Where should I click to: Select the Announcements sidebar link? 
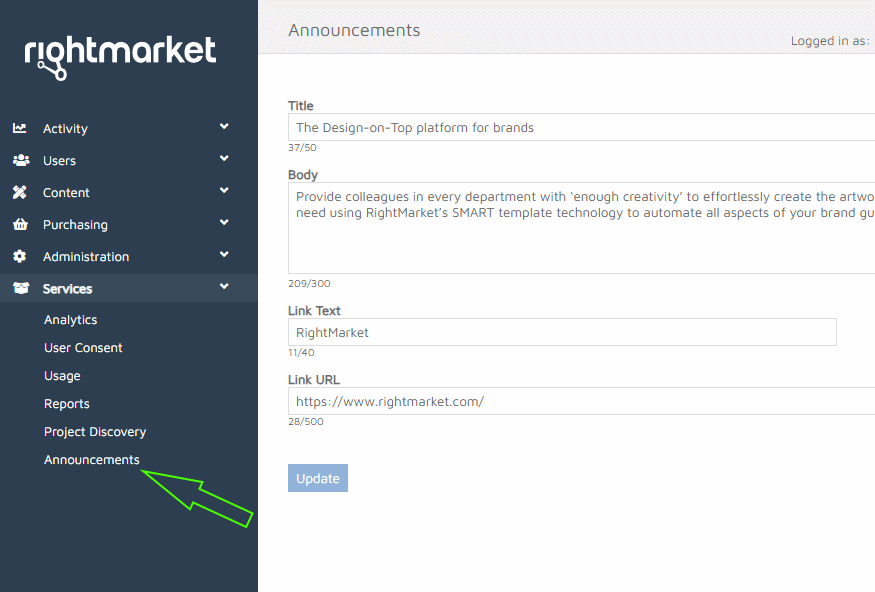tap(92, 460)
